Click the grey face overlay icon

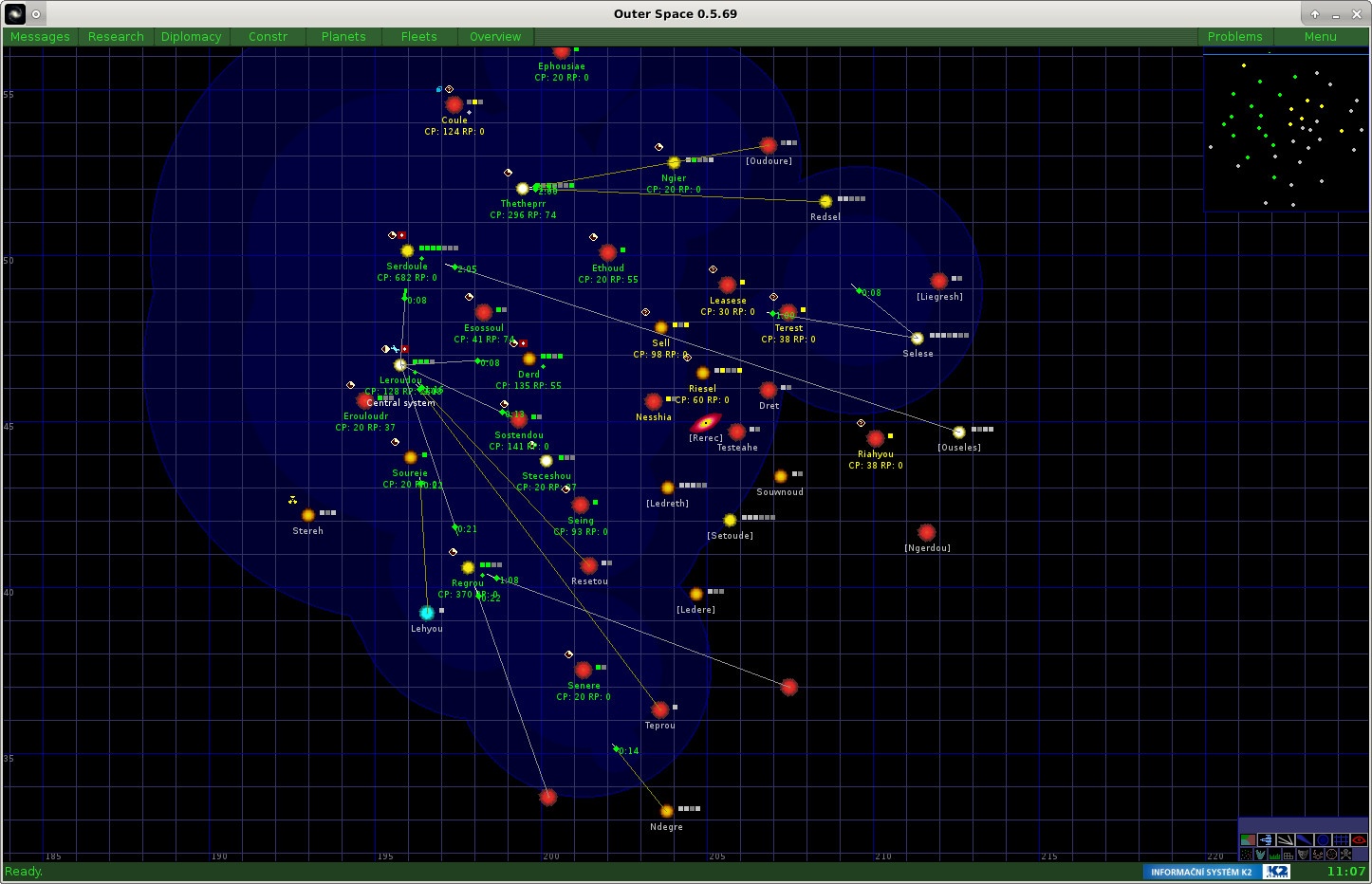(x=1303, y=855)
